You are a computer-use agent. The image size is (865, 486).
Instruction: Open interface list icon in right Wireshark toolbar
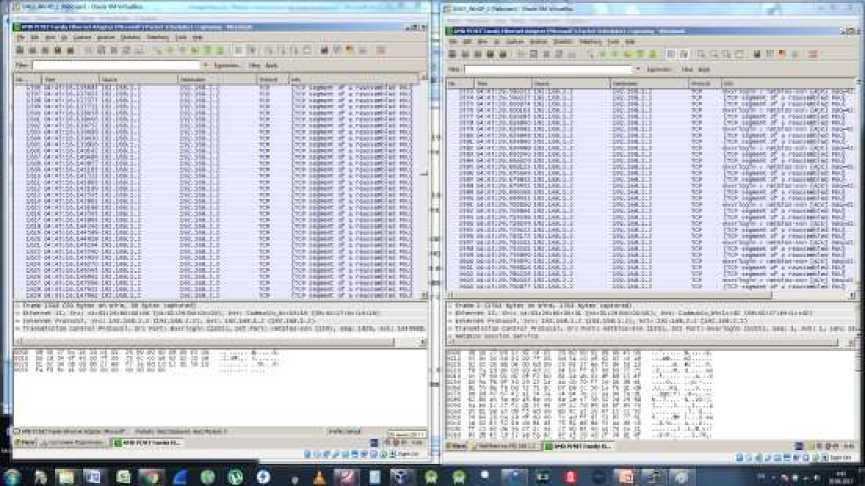click(452, 55)
